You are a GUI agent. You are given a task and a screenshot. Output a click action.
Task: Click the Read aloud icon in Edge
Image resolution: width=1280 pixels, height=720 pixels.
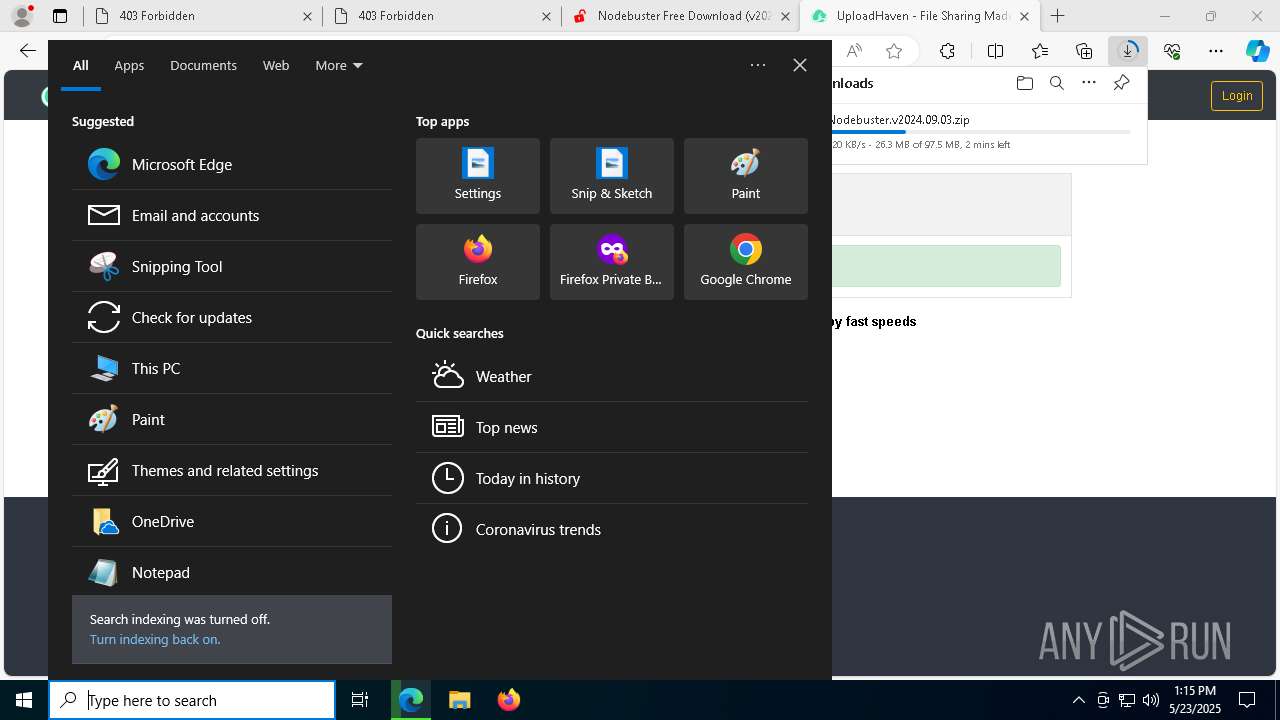pos(854,51)
